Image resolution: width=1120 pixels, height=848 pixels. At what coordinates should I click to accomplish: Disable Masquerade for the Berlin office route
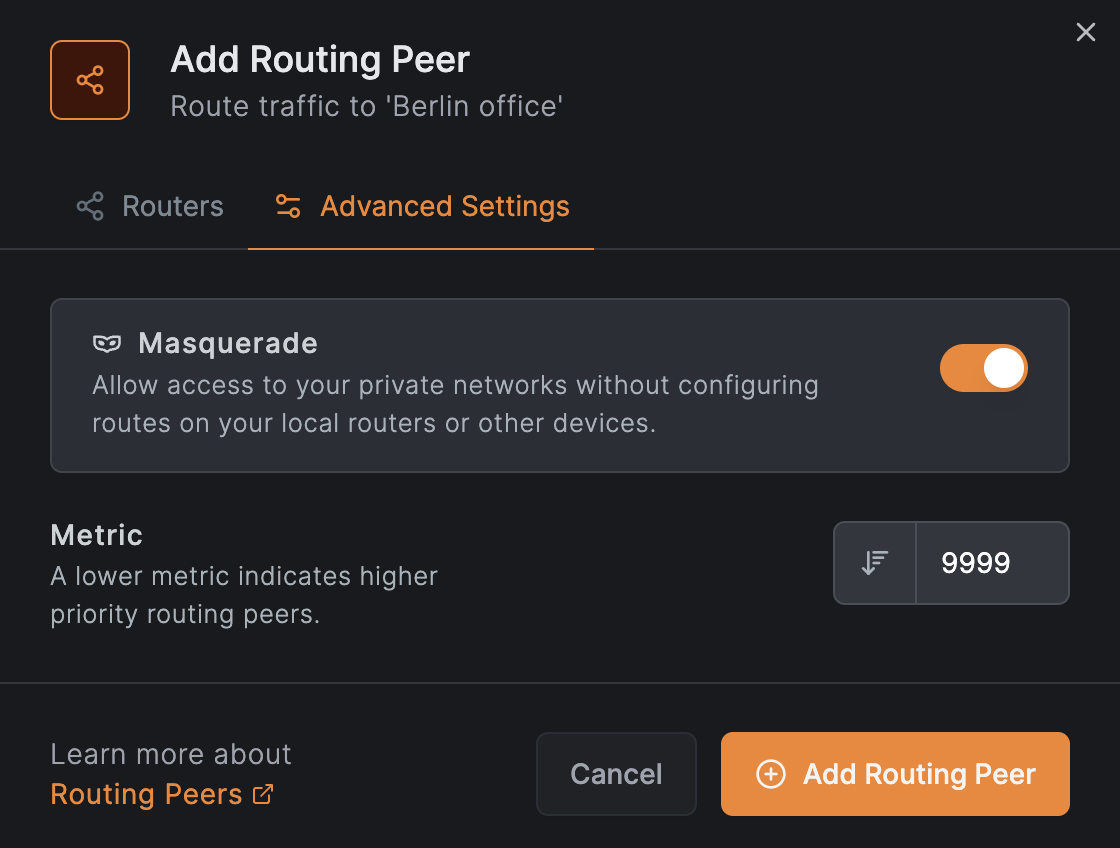click(983, 368)
